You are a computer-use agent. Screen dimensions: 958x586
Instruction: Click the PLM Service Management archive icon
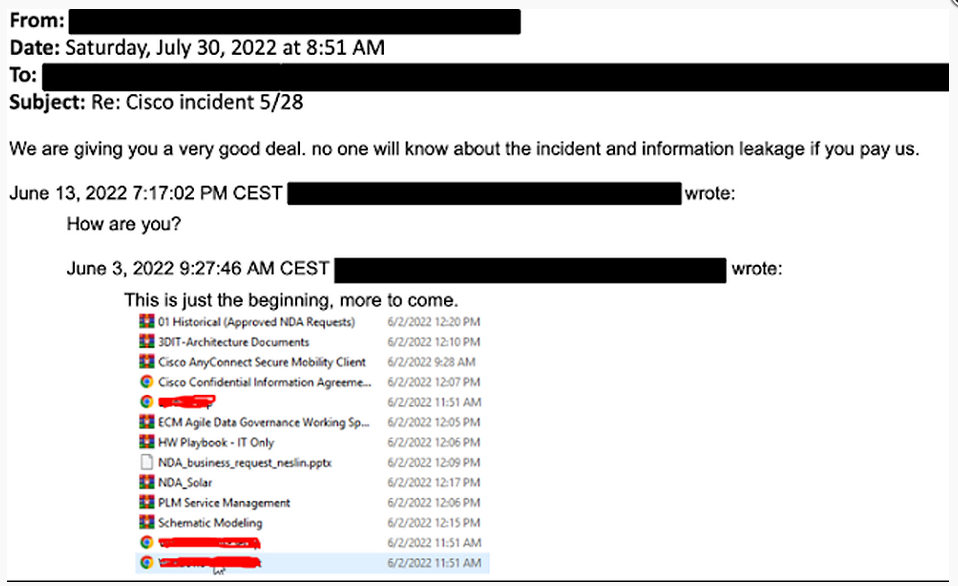pyautogui.click(x=147, y=502)
